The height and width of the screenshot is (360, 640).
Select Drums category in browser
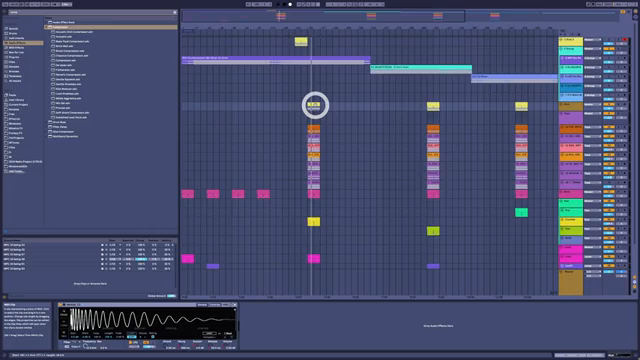click(13, 33)
